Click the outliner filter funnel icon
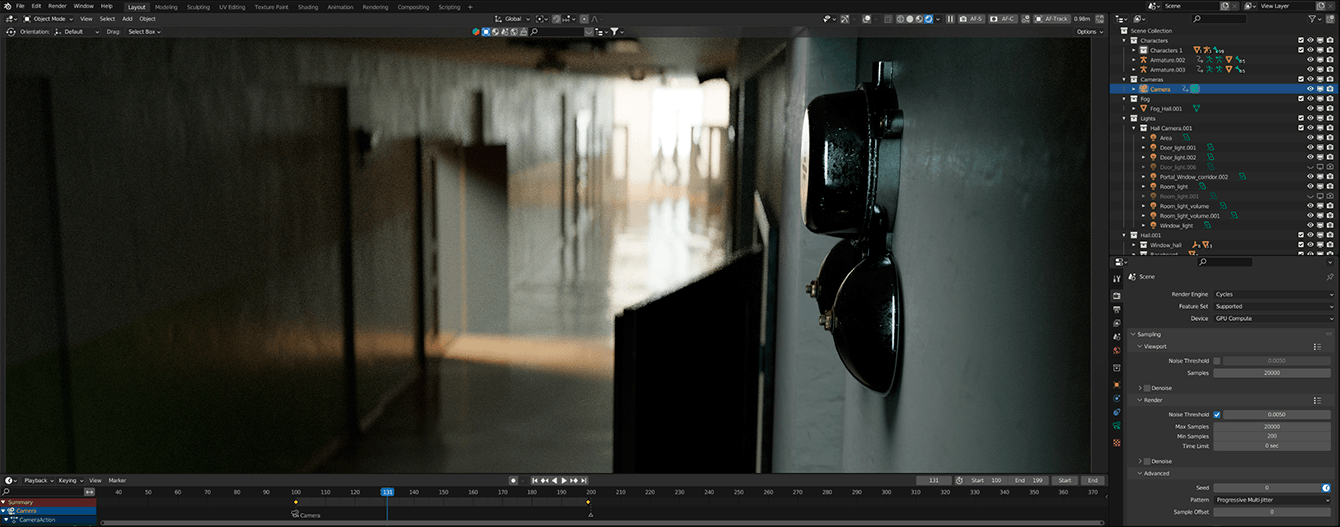 [x=1313, y=19]
